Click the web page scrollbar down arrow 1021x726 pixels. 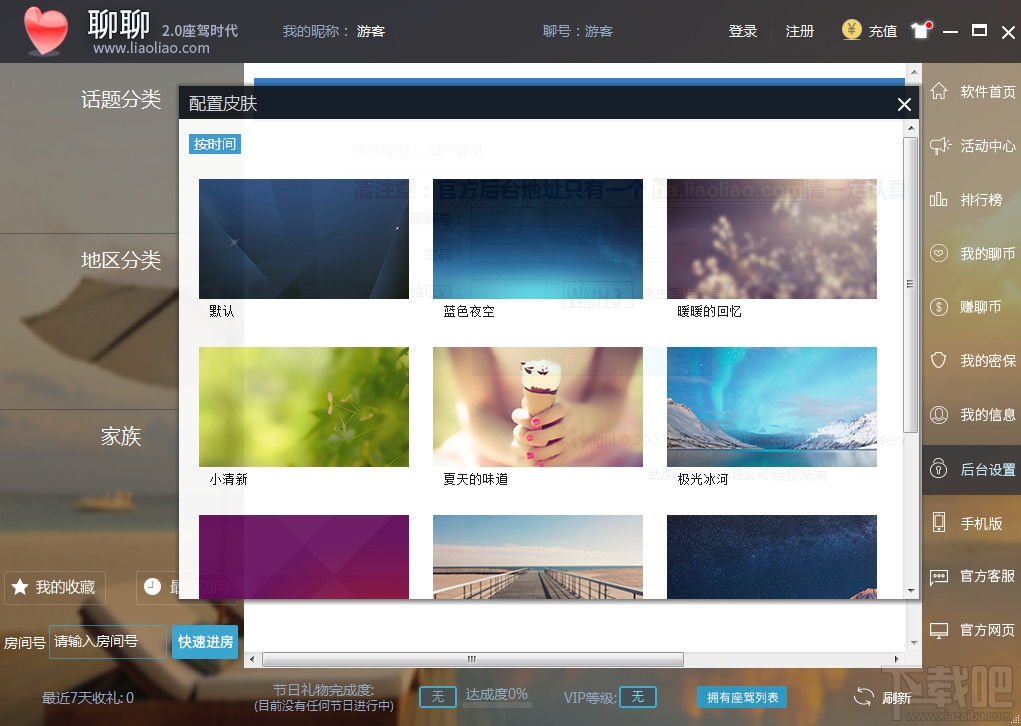pos(914,643)
